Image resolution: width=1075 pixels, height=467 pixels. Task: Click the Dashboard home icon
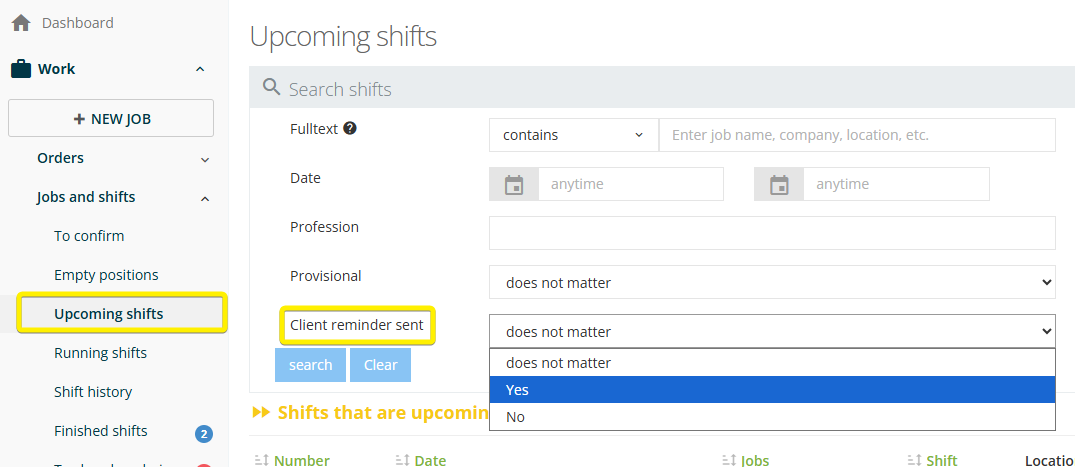(21, 23)
